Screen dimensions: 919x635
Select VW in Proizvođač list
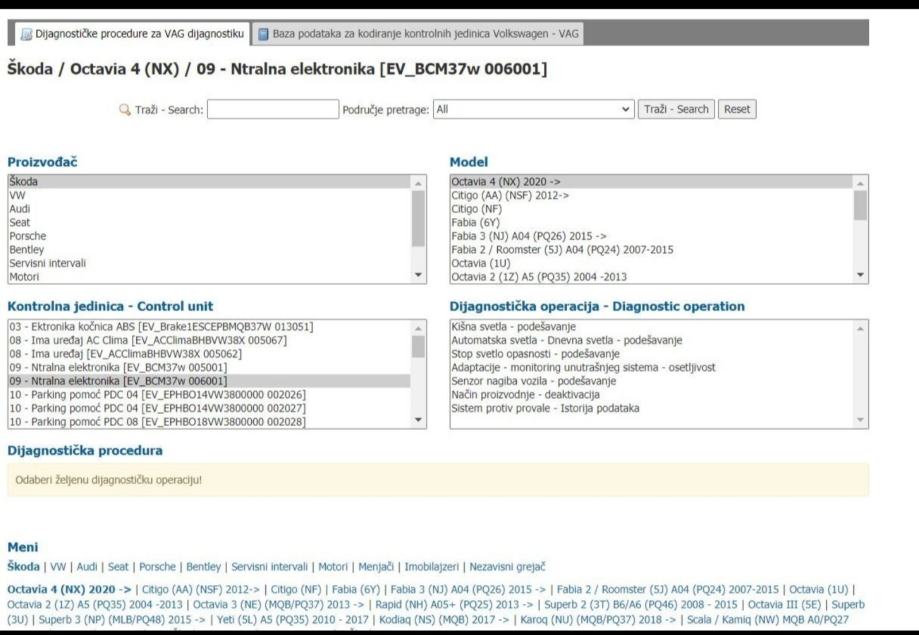click(x=210, y=195)
